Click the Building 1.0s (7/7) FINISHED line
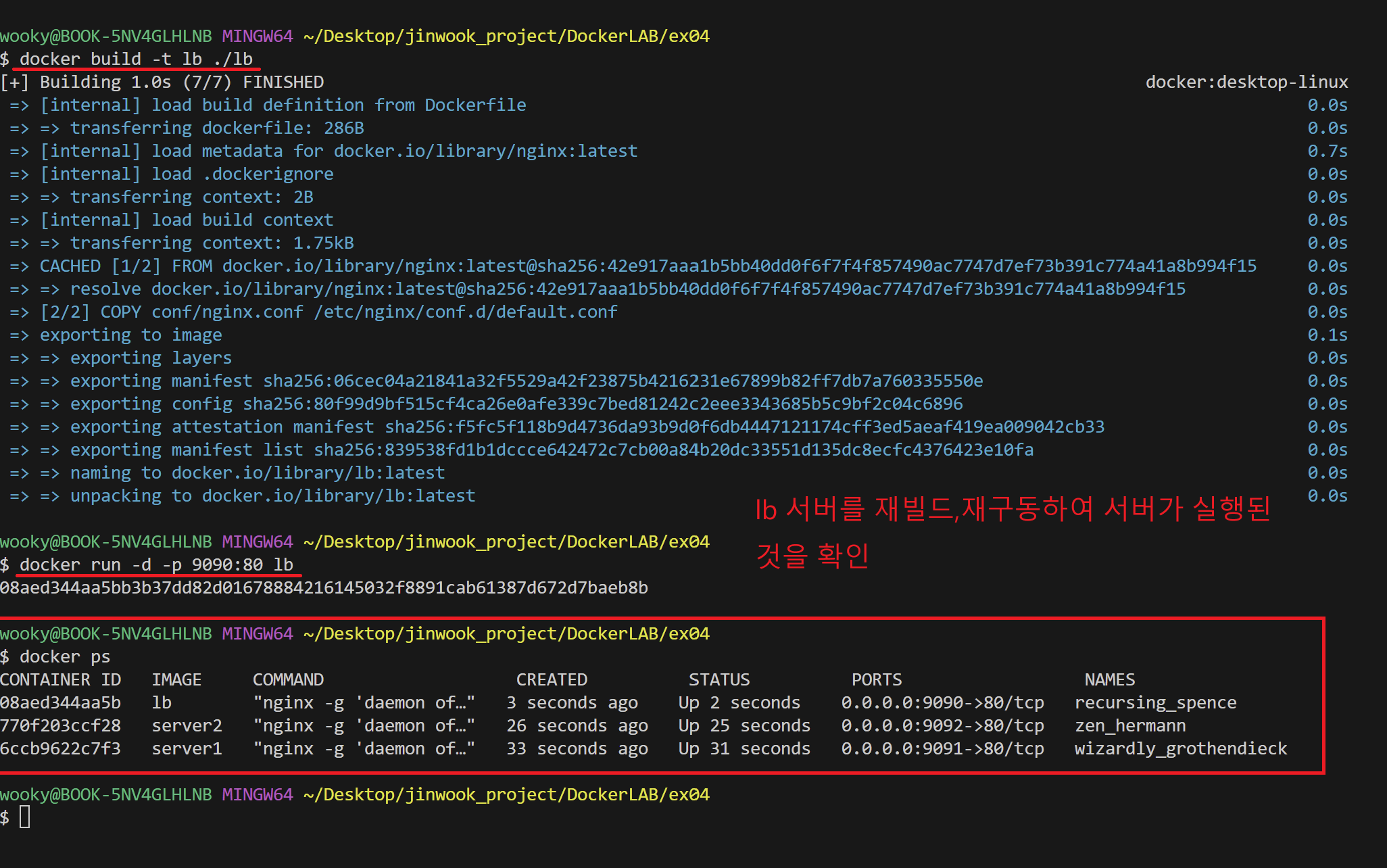 tap(162, 82)
